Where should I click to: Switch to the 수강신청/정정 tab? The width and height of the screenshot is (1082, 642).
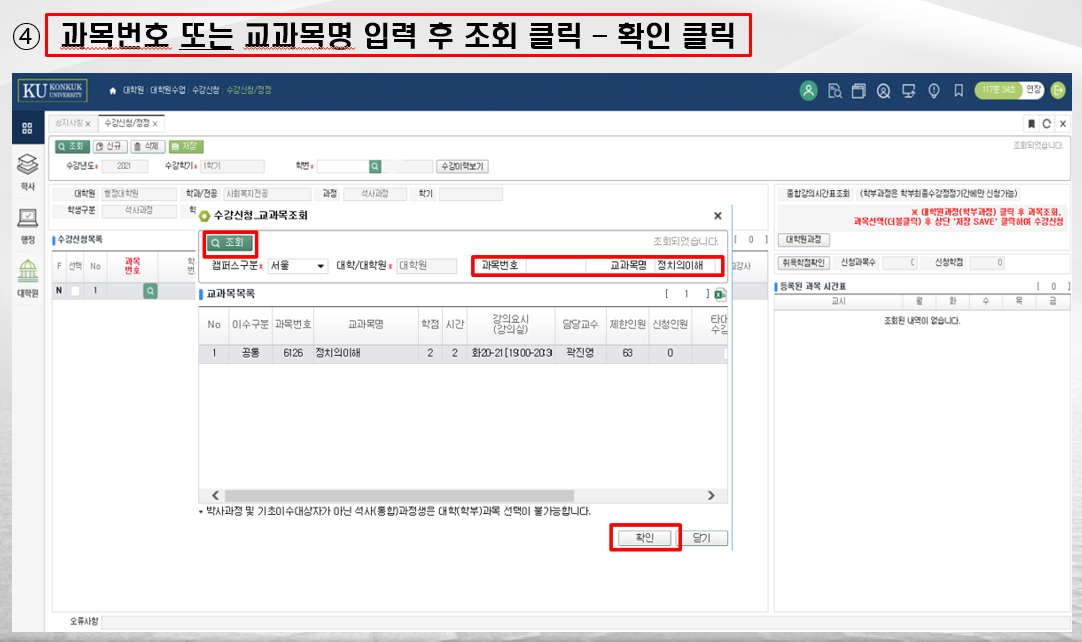[126, 123]
